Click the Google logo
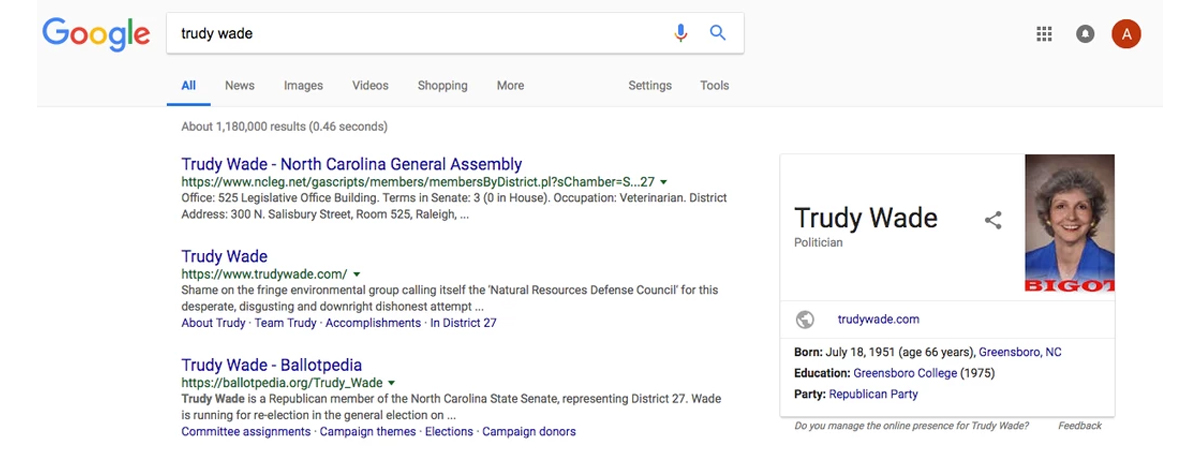Image resolution: width=1200 pixels, height=460 pixels. pos(96,34)
